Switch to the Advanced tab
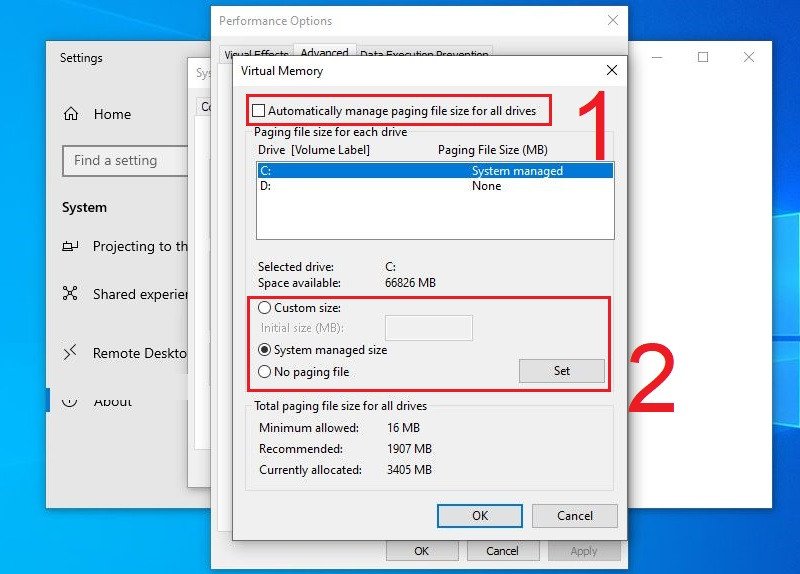 coord(324,54)
